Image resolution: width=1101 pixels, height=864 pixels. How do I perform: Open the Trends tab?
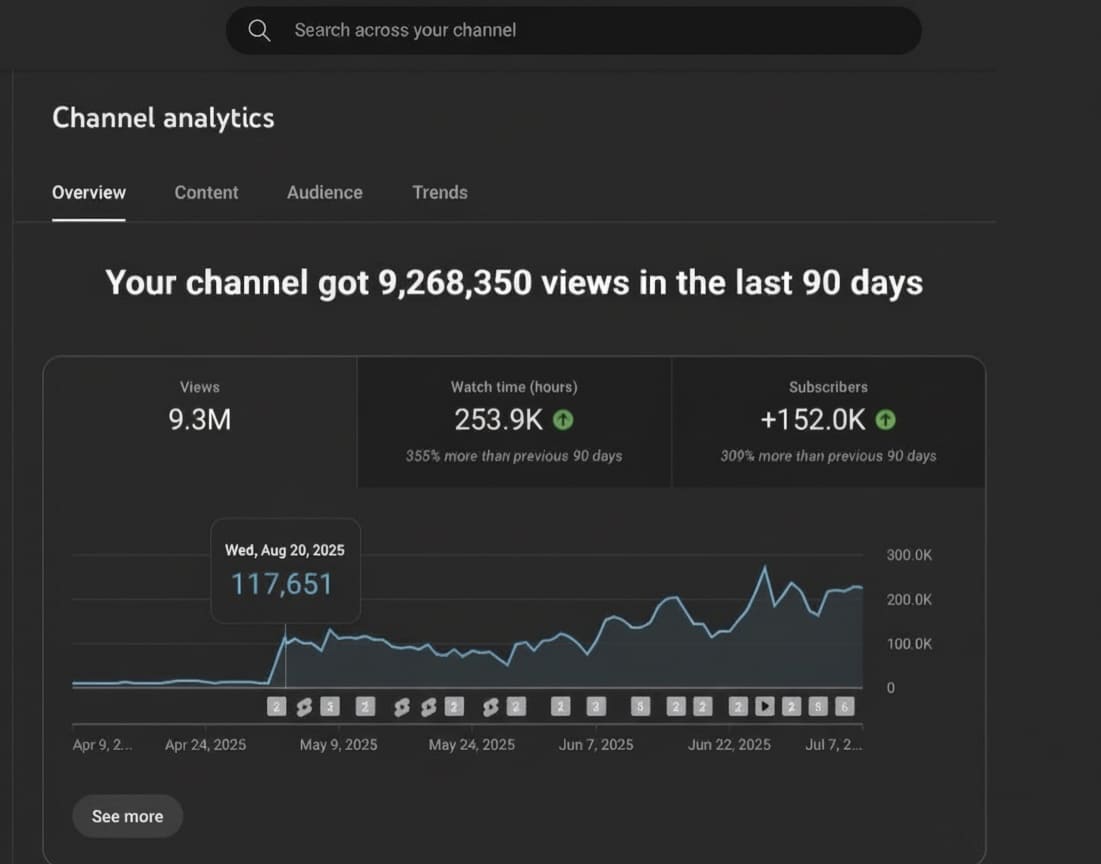(440, 193)
